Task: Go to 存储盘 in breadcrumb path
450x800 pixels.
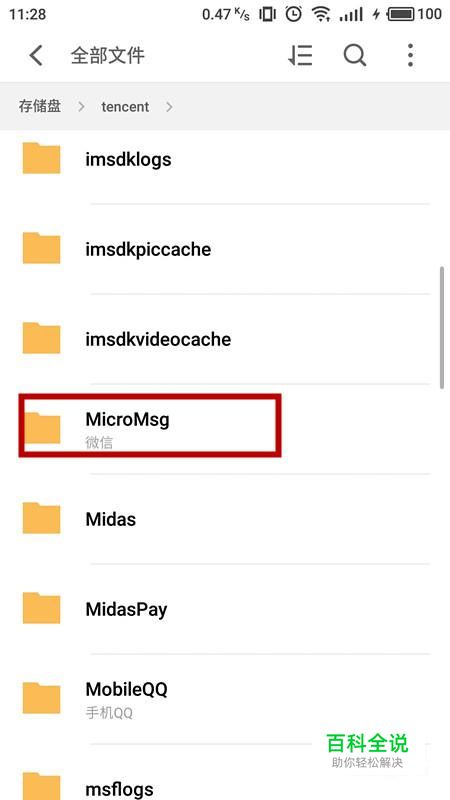Action: click(40, 107)
